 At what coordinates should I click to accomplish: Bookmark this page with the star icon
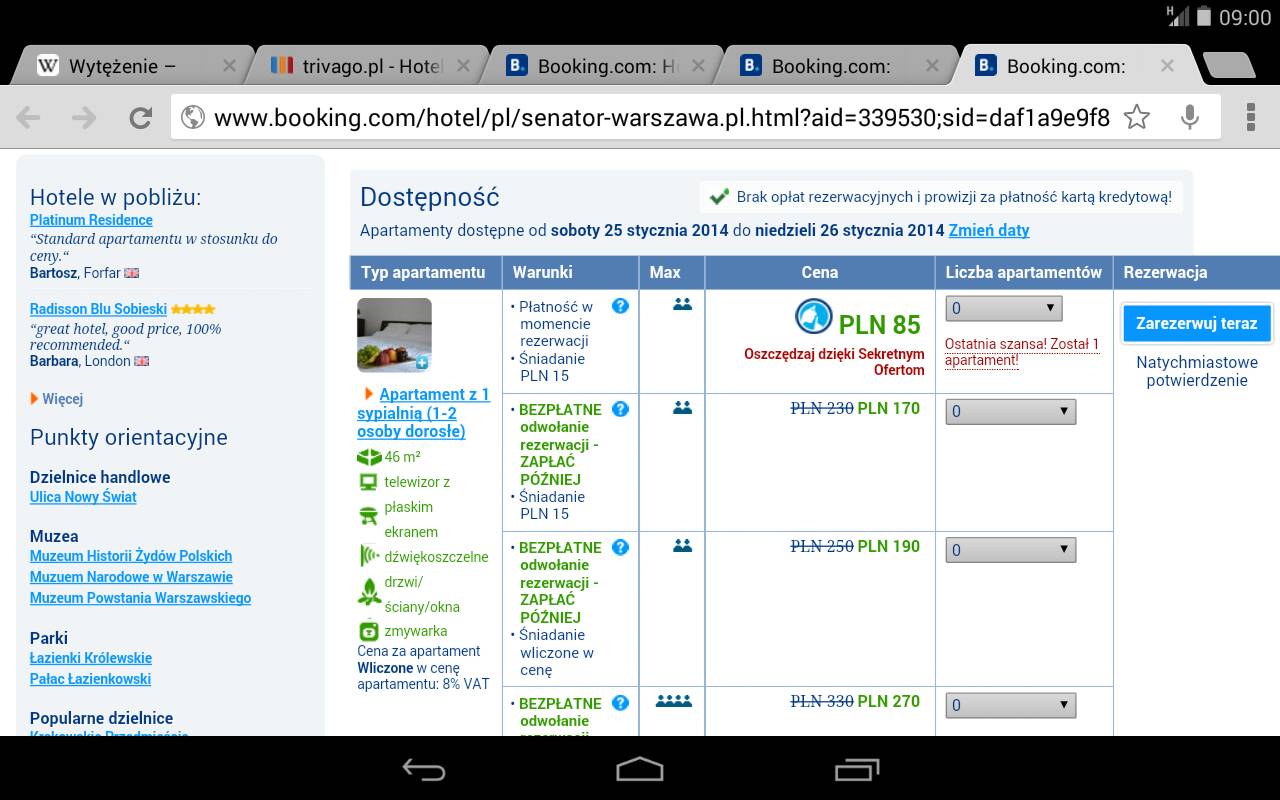[1137, 117]
